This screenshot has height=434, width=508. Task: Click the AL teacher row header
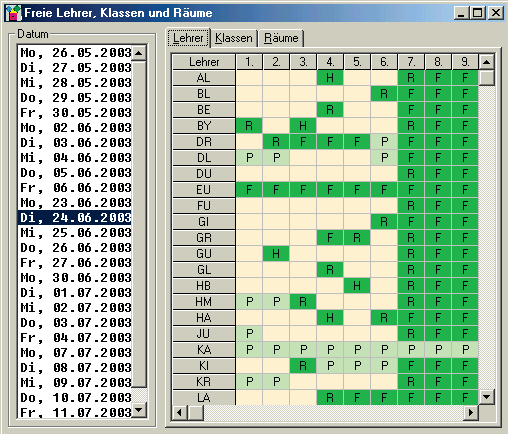pyautogui.click(x=204, y=78)
